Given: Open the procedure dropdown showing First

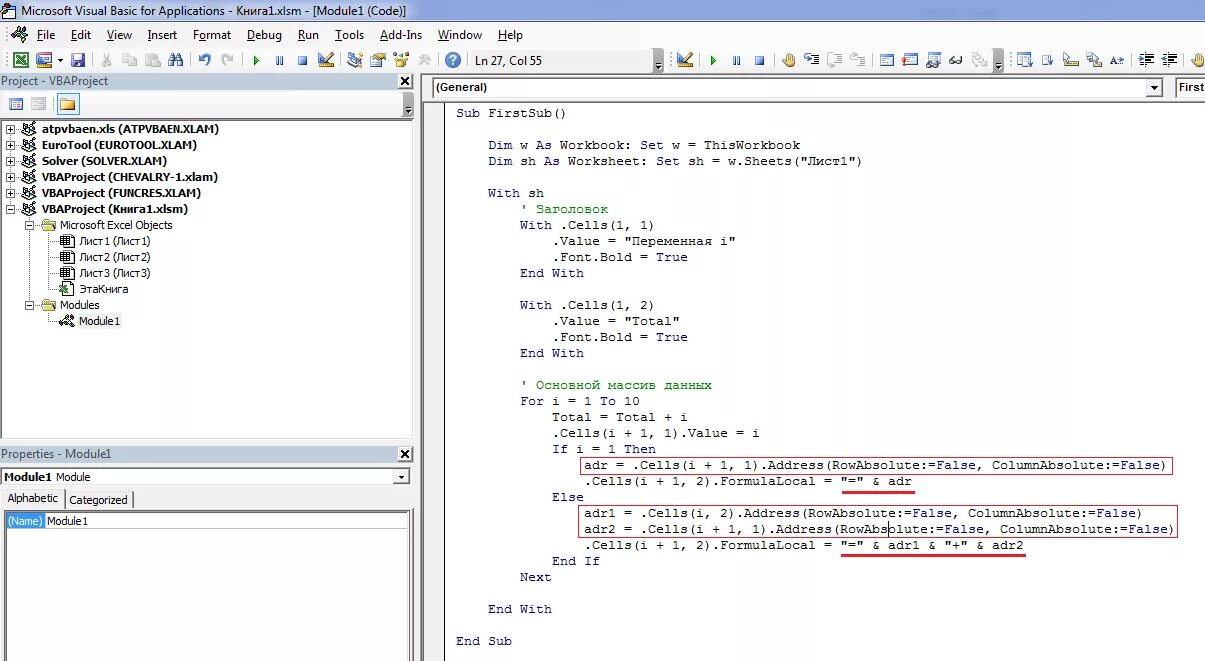Looking at the screenshot, I should coord(1190,88).
